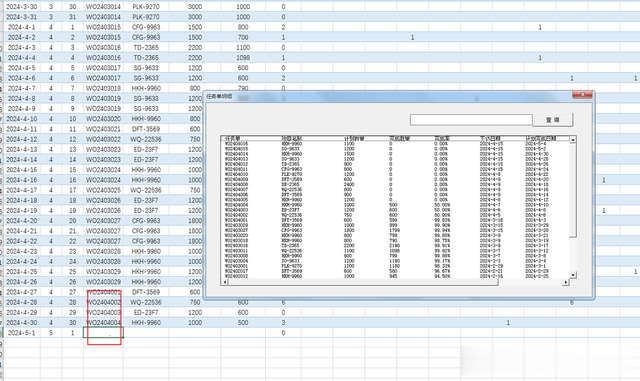Select the WO2404016 row in the list
Viewport: 640px width, 381px height.
[x=395, y=144]
